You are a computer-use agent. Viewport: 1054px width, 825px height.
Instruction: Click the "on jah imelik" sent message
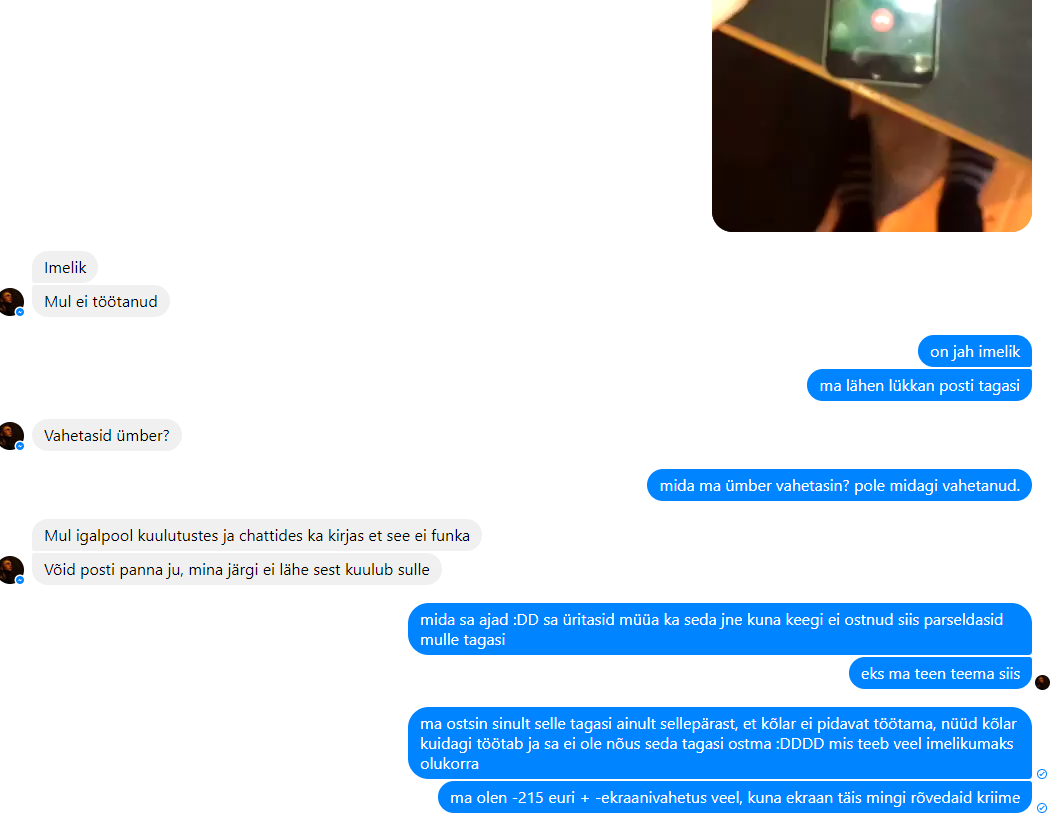point(975,352)
